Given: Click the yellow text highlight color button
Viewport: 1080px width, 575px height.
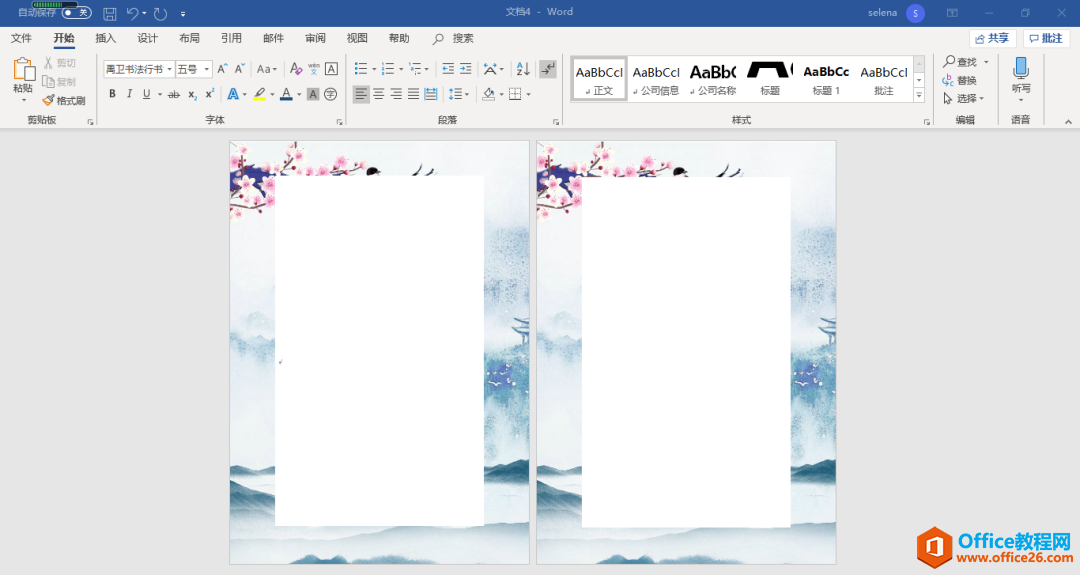Looking at the screenshot, I should pyautogui.click(x=259, y=94).
